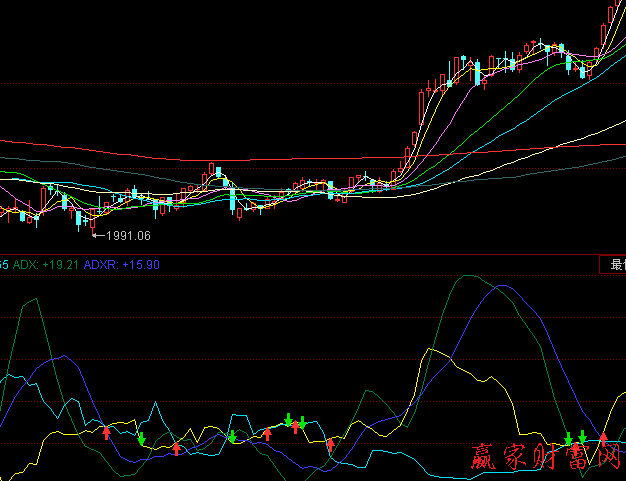626x481 pixels.
Task: Click the highest peak of yellow indicator line
Action: (x=430, y=350)
